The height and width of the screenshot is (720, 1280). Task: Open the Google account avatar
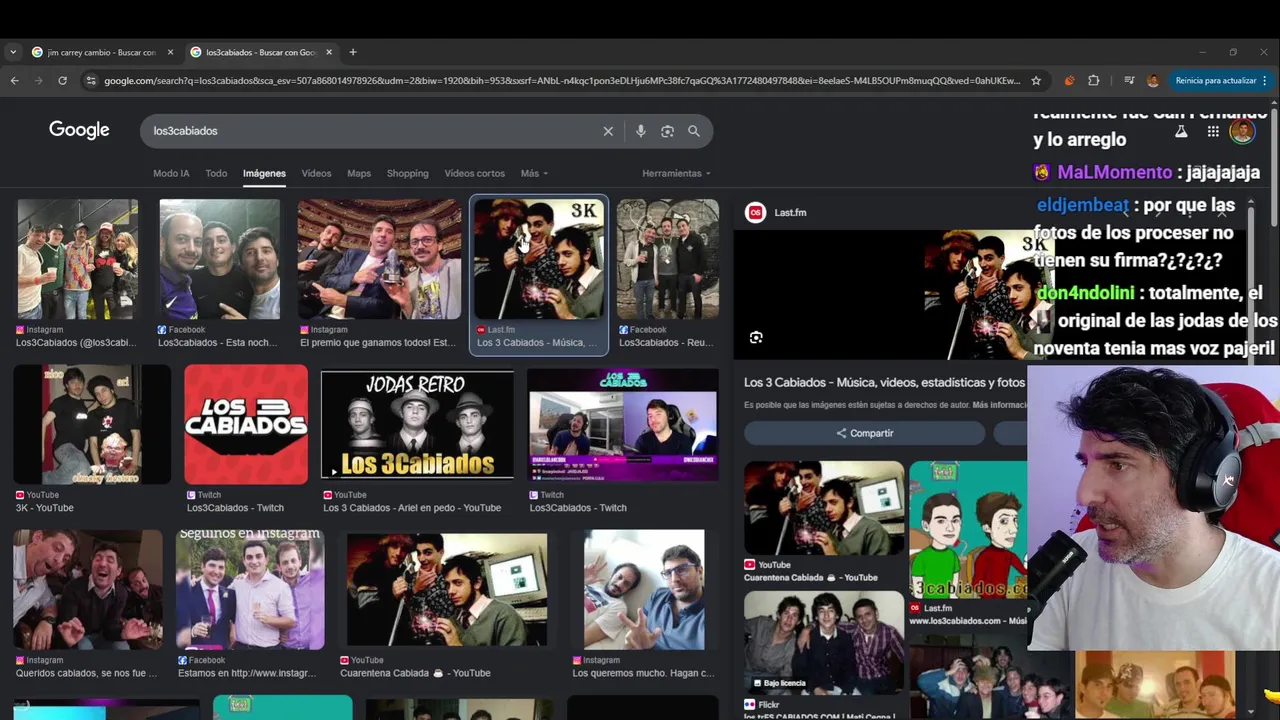(1242, 131)
